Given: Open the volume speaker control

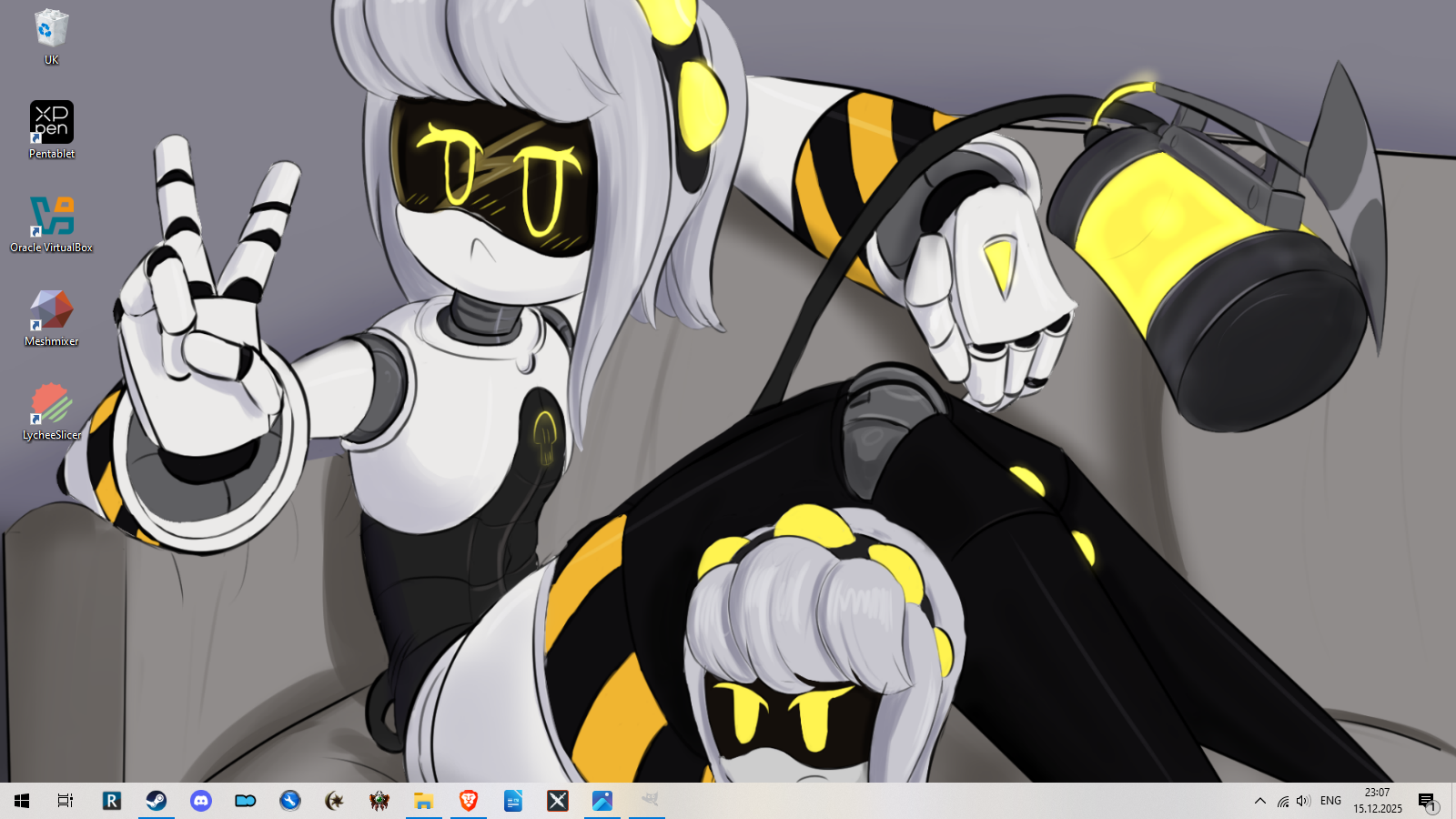Looking at the screenshot, I should click(x=1304, y=801).
